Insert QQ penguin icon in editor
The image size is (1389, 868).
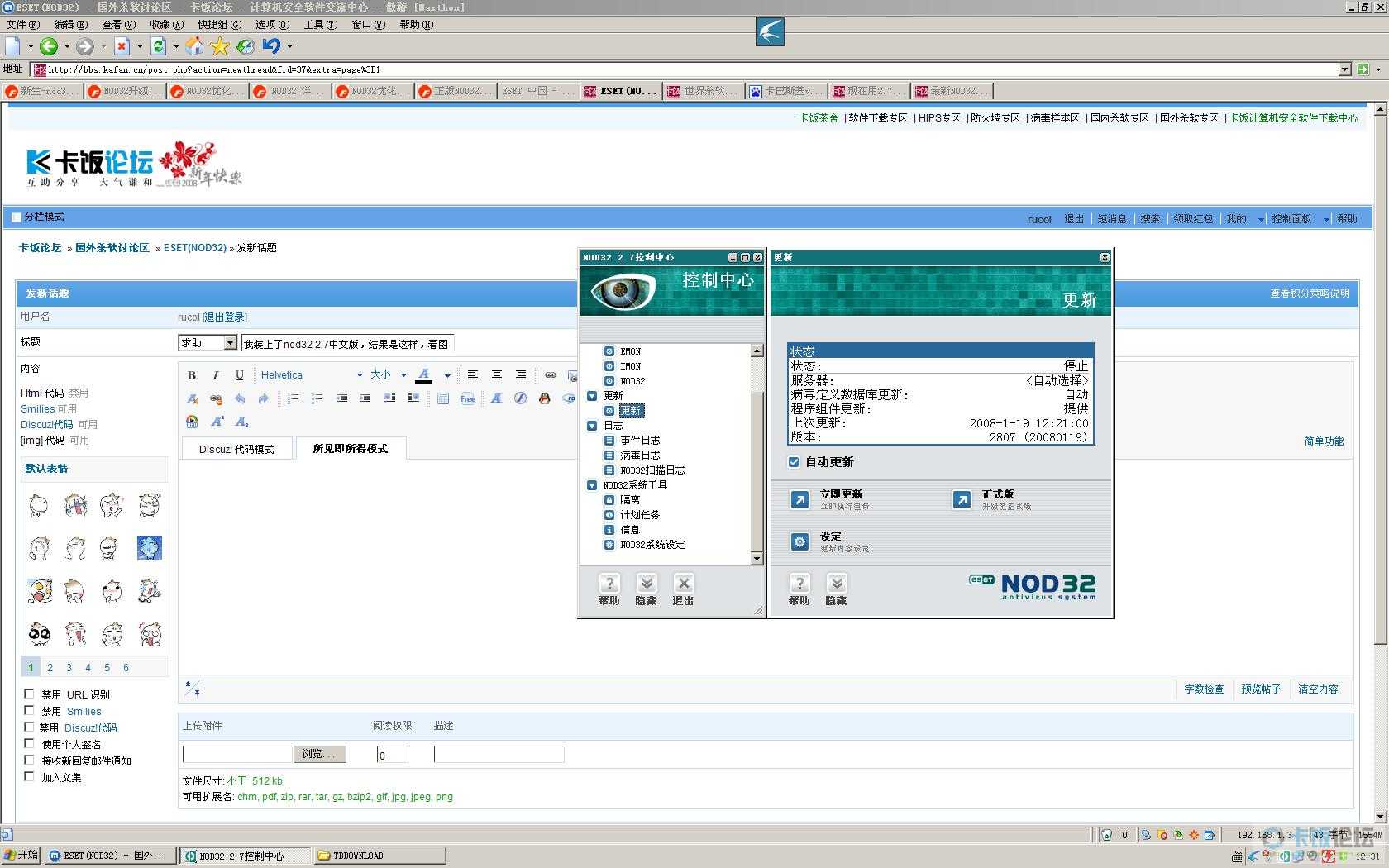[x=544, y=398]
